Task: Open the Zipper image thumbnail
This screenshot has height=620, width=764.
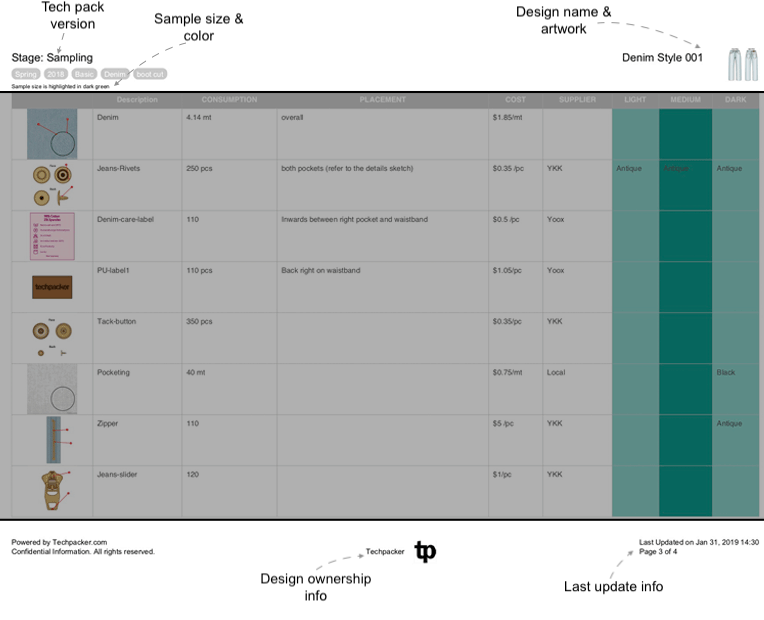Action: (58, 440)
